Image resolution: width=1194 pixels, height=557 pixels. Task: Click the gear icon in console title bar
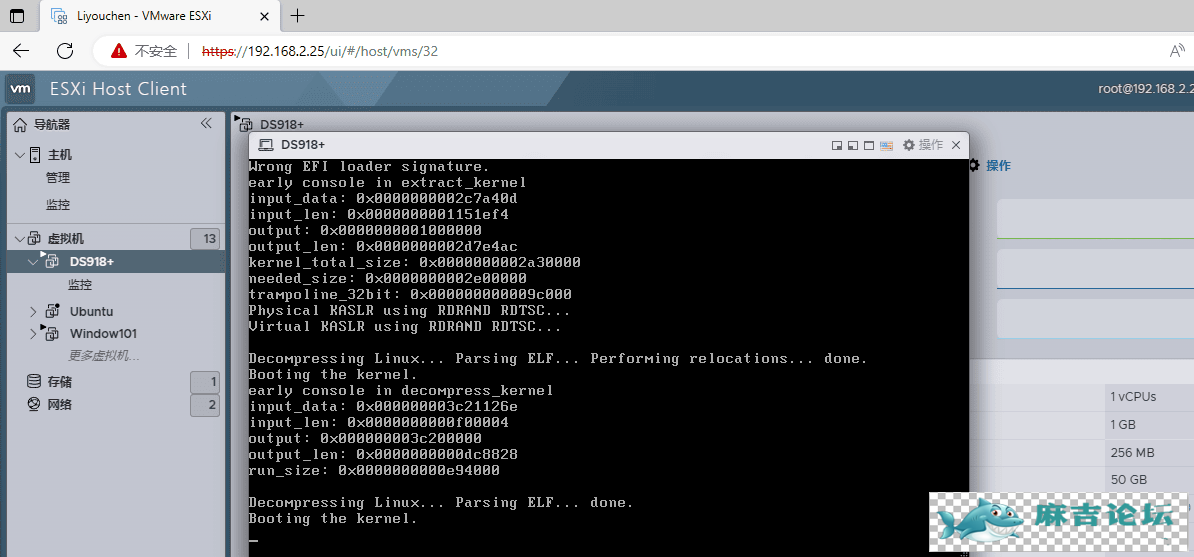tap(908, 145)
